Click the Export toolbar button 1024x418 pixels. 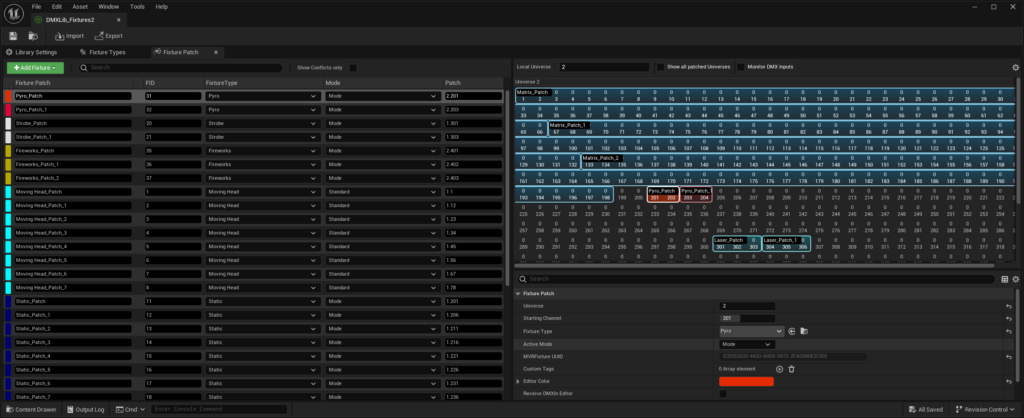click(108, 36)
